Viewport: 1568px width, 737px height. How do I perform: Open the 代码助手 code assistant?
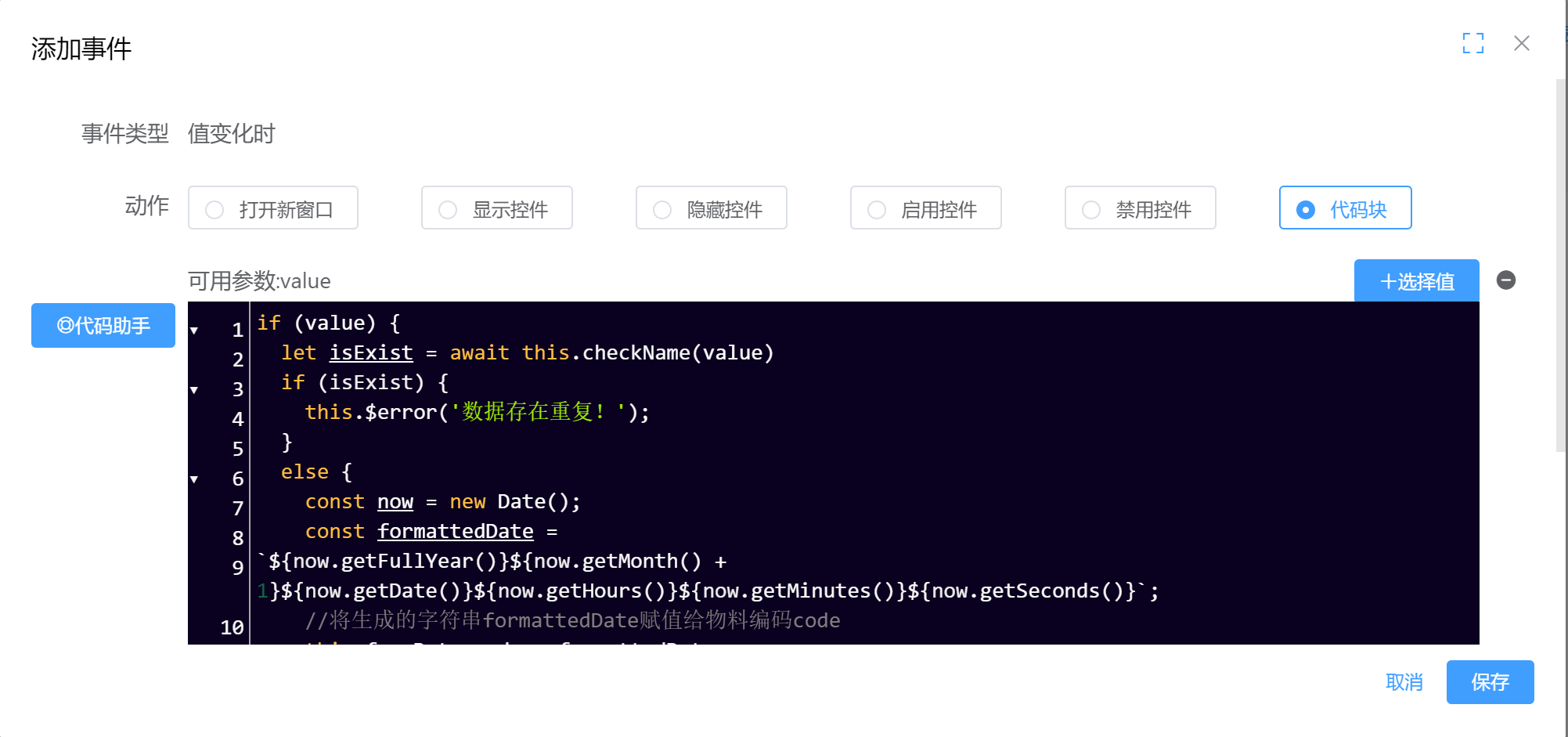click(x=103, y=325)
